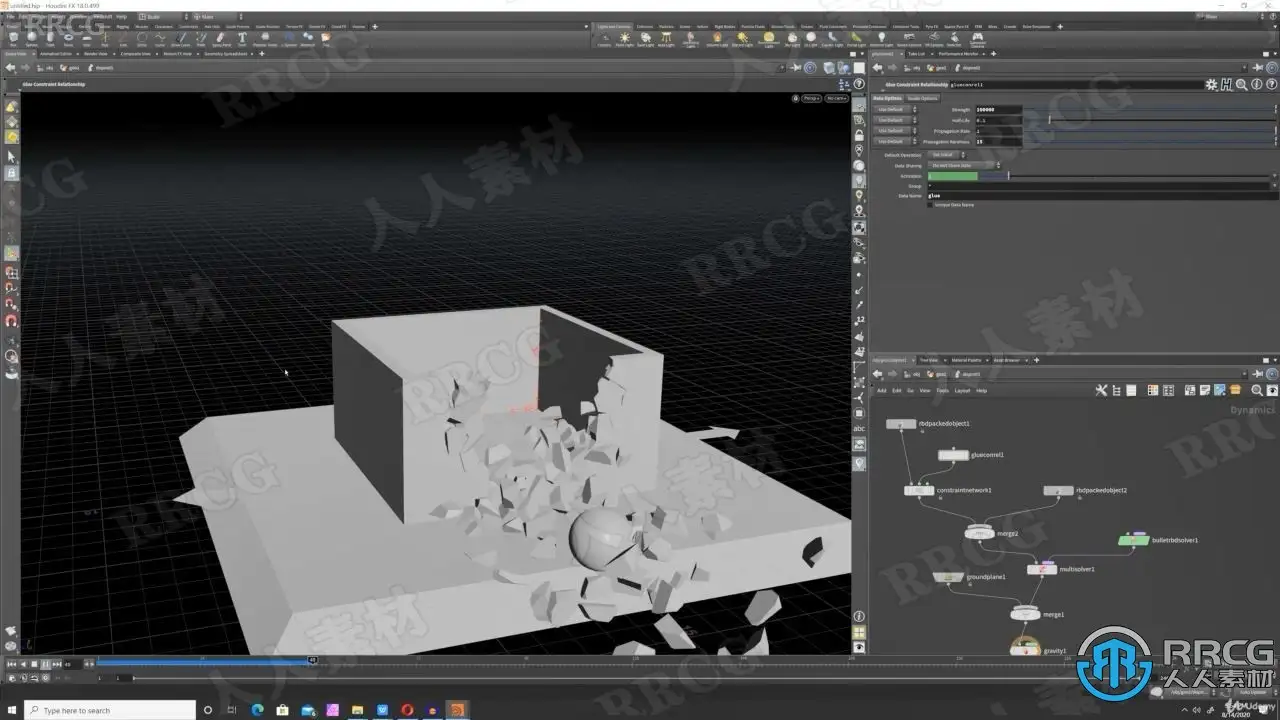1280x720 pixels.
Task: Click the wrench tools icon in network editor
Action: (1101, 390)
